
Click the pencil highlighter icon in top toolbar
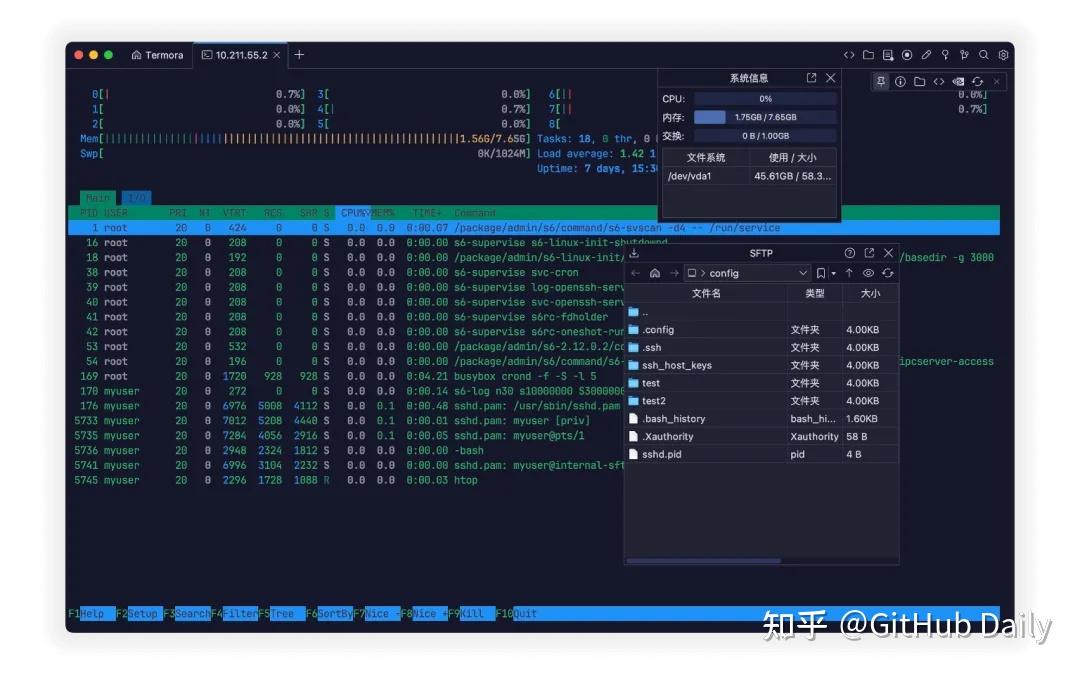(926, 55)
